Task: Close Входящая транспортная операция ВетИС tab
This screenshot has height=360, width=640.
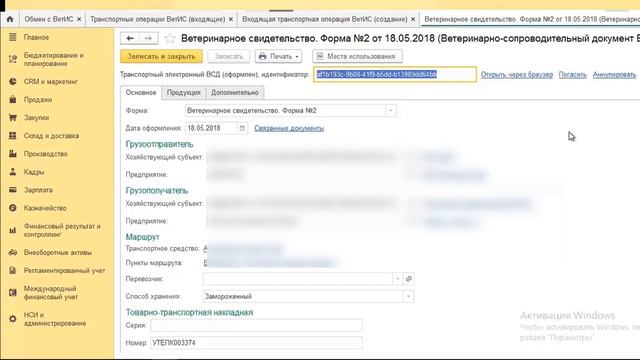Action: pyautogui.click(x=413, y=19)
